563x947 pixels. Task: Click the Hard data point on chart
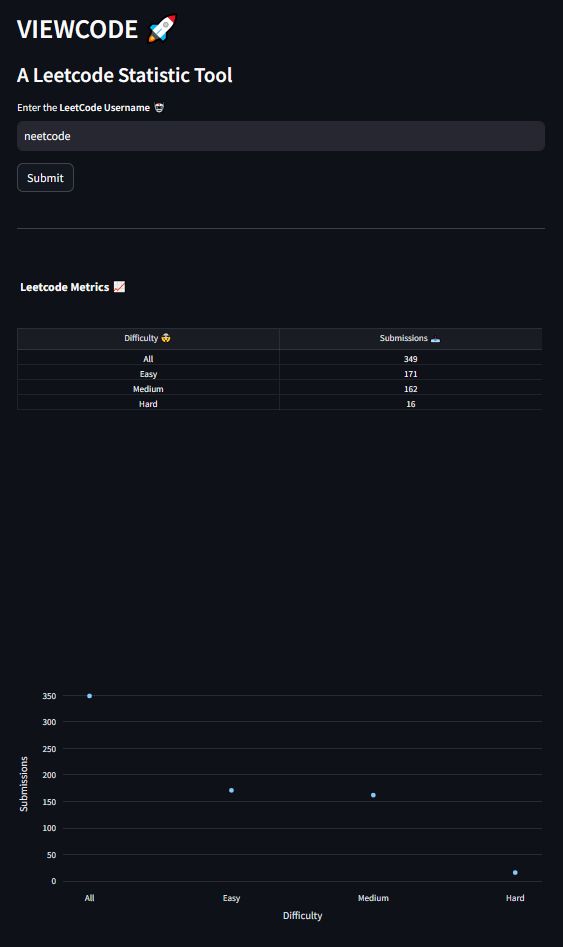coord(515,872)
